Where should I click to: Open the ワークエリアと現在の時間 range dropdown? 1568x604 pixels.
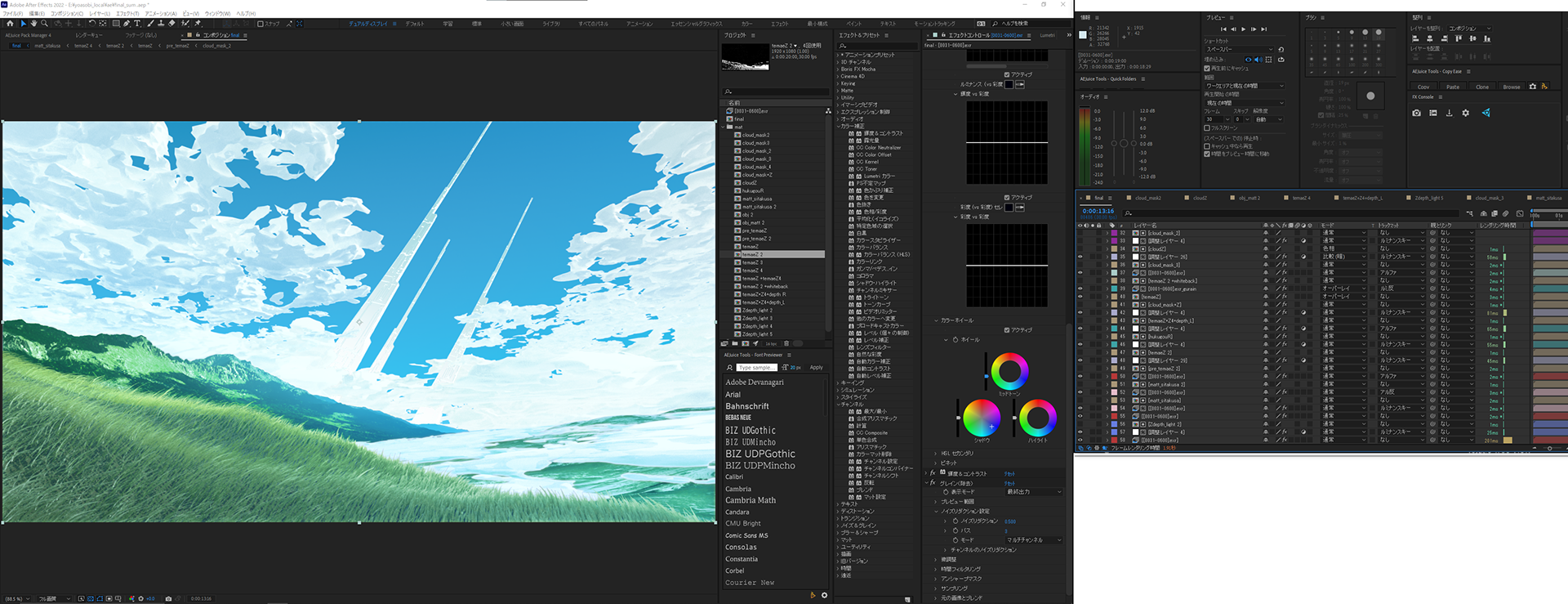pyautogui.click(x=1245, y=86)
